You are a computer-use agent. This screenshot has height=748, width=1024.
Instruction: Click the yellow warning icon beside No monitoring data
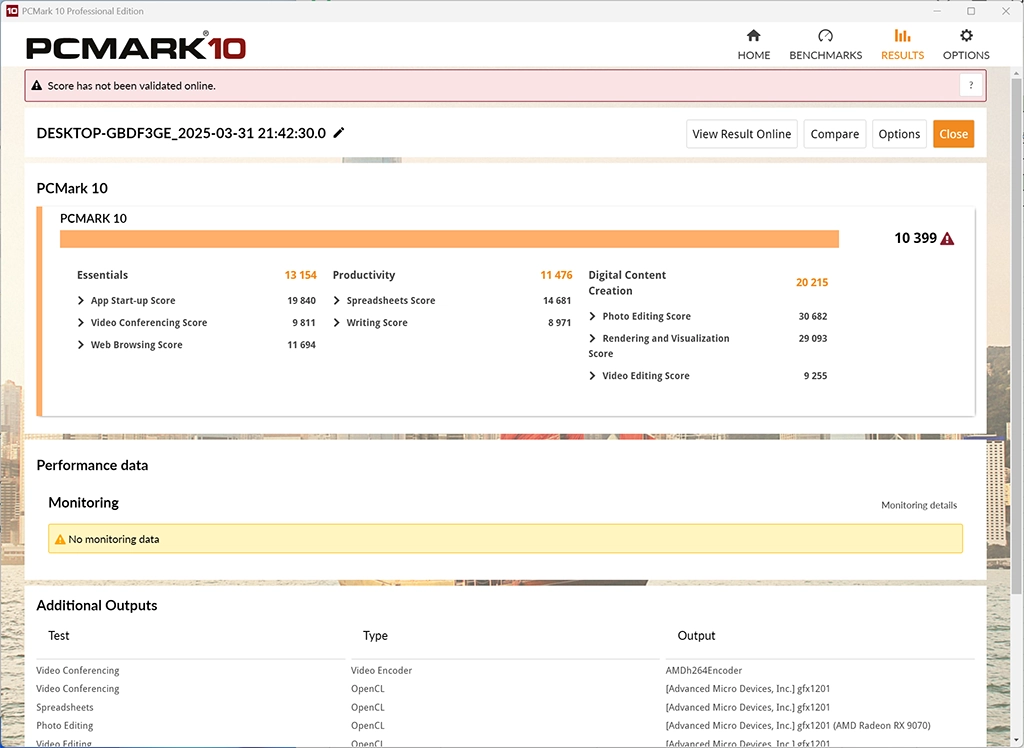click(60, 539)
